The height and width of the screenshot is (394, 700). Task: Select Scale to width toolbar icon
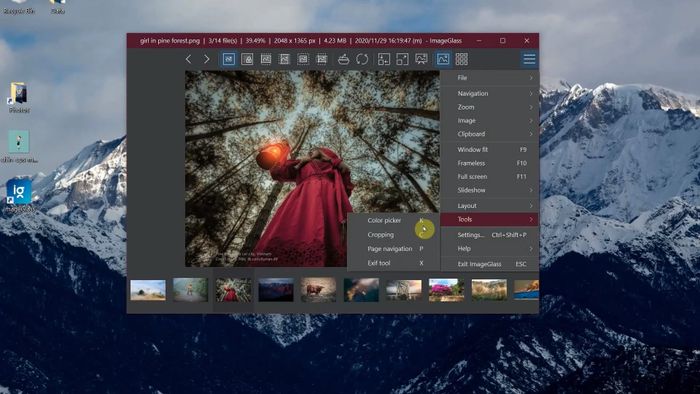(x=266, y=59)
